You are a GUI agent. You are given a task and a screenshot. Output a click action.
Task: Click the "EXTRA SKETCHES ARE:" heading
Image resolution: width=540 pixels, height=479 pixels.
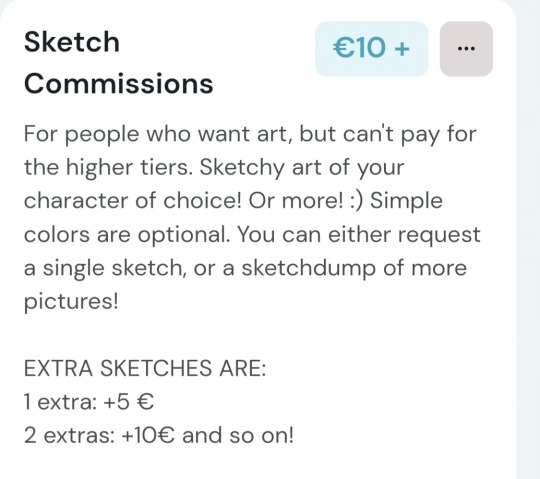[145, 368]
